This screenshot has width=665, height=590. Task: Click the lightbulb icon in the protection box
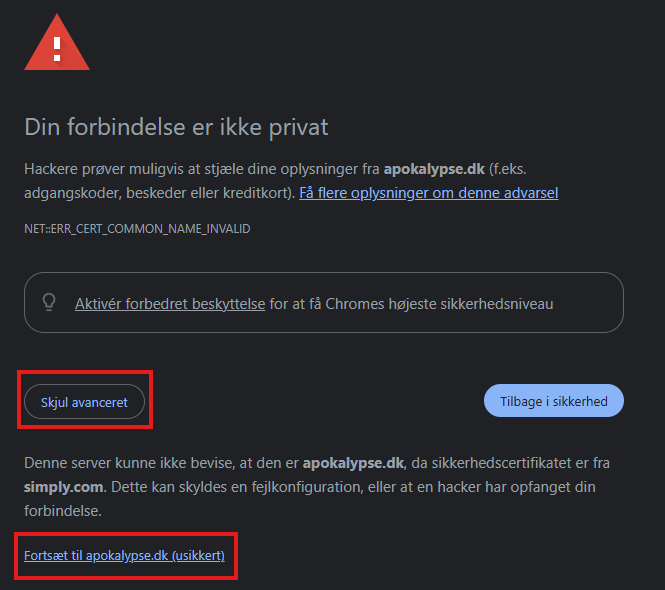tap(49, 302)
